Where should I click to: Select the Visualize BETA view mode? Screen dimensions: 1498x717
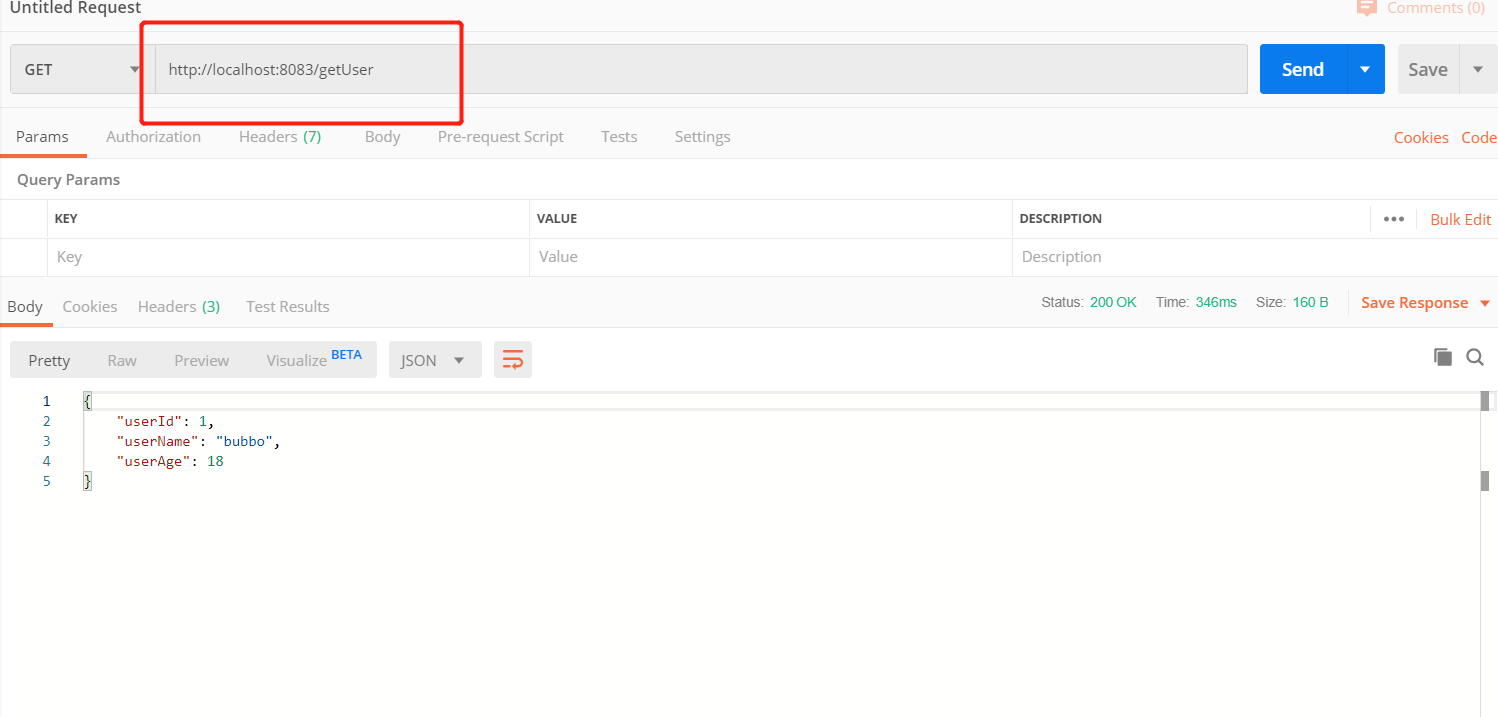(314, 359)
